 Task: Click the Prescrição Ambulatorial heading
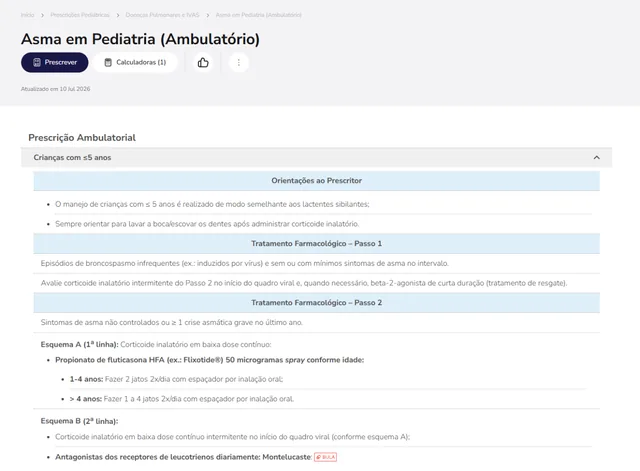pos(82,138)
